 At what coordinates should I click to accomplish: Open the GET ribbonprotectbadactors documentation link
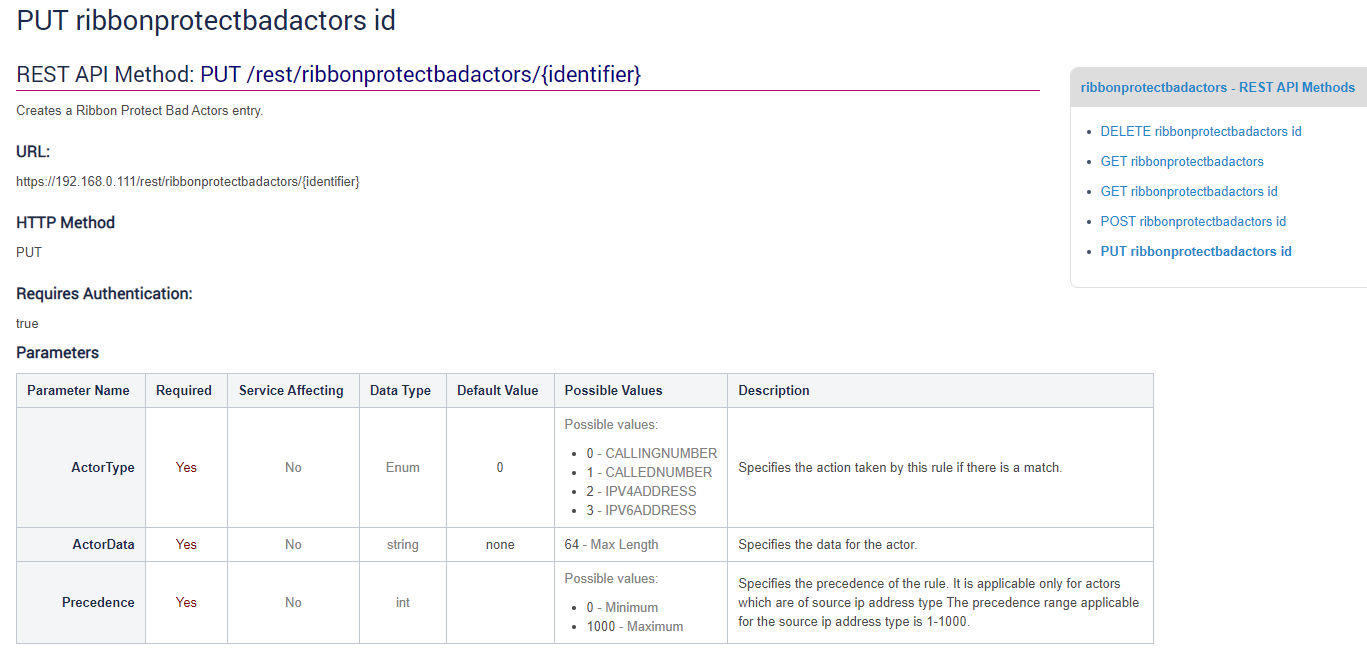tap(1182, 161)
